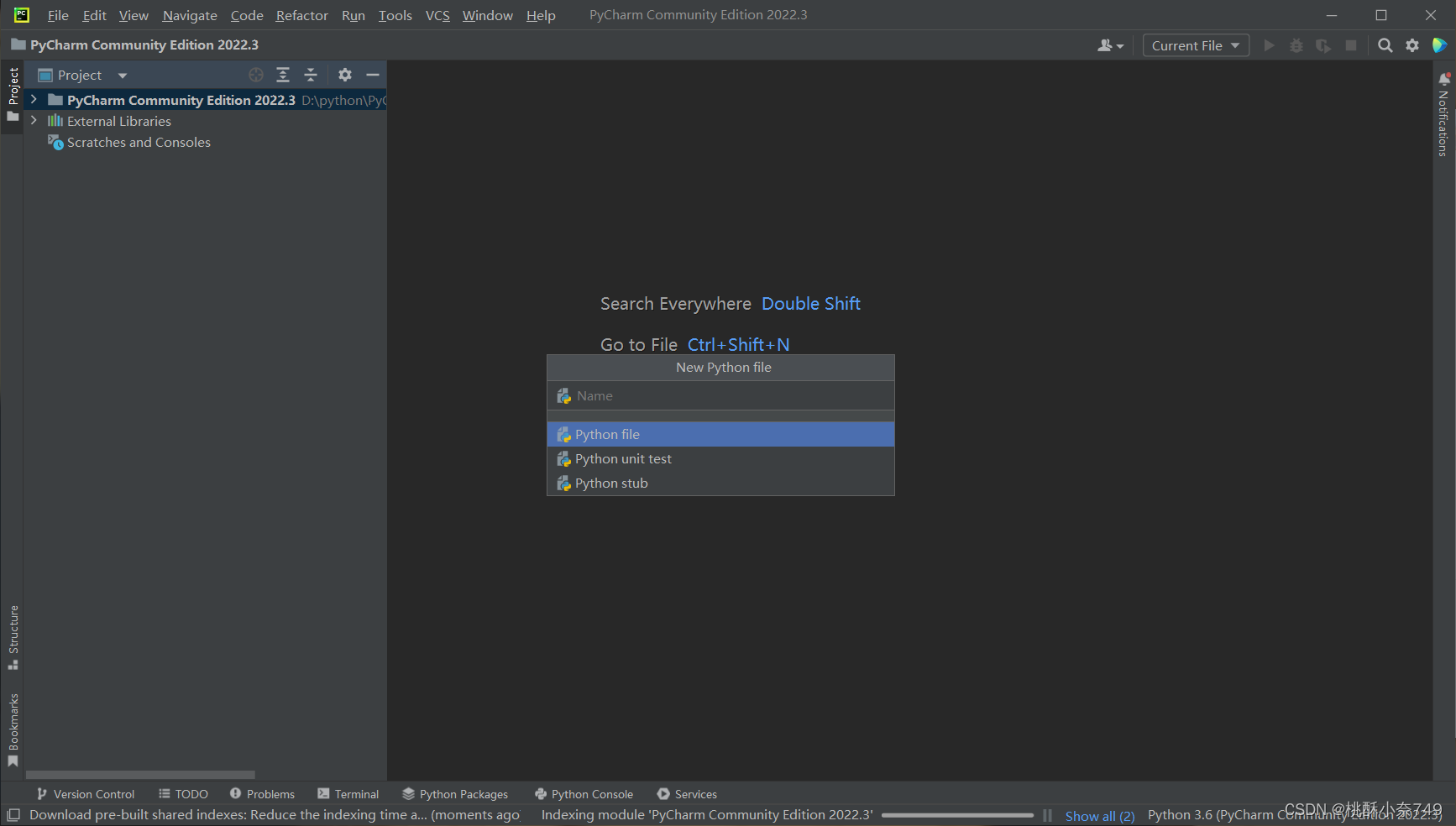
Task: Open Problems tool window
Action: coord(262,794)
